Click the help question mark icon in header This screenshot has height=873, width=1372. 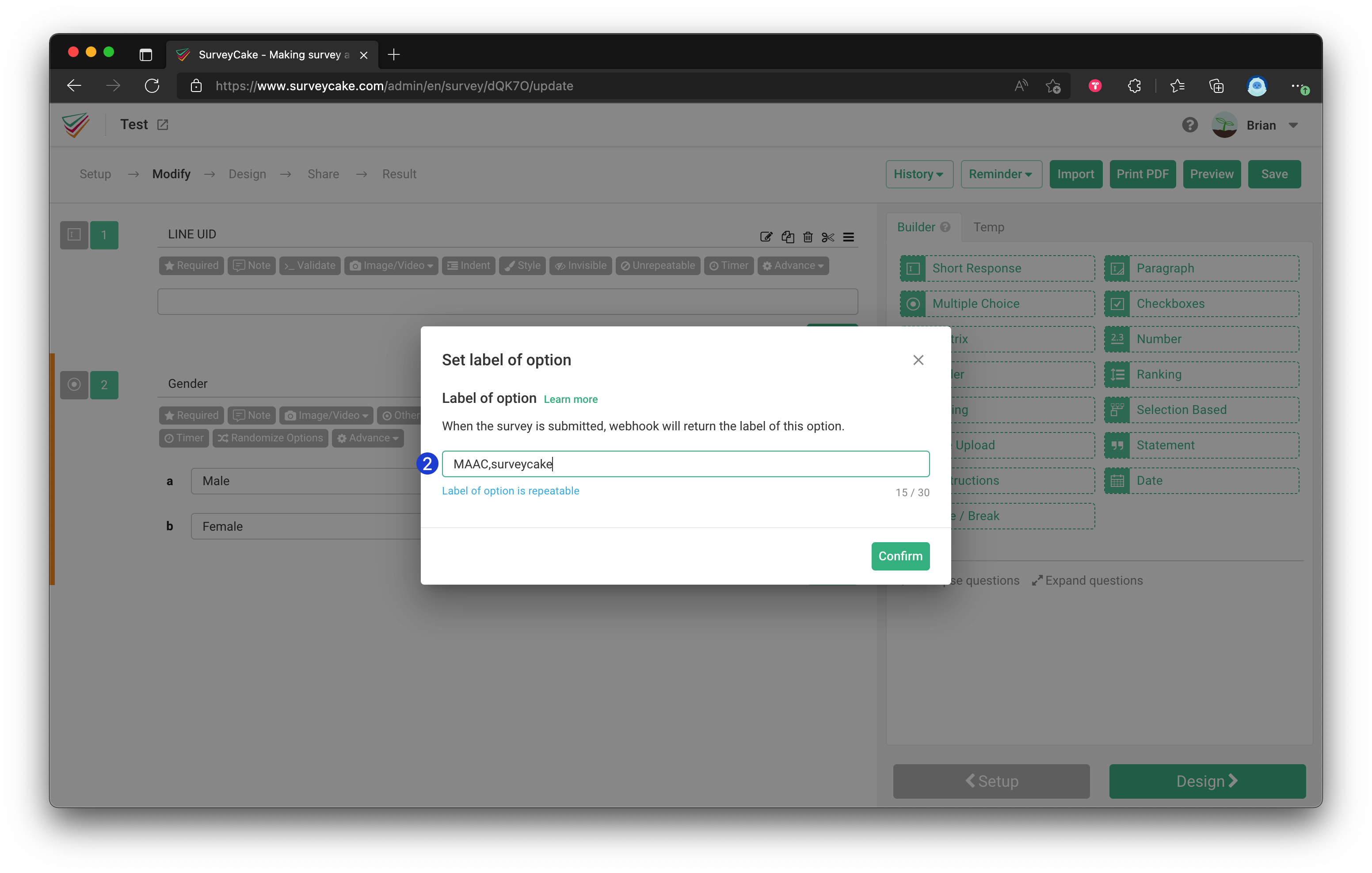click(1189, 125)
